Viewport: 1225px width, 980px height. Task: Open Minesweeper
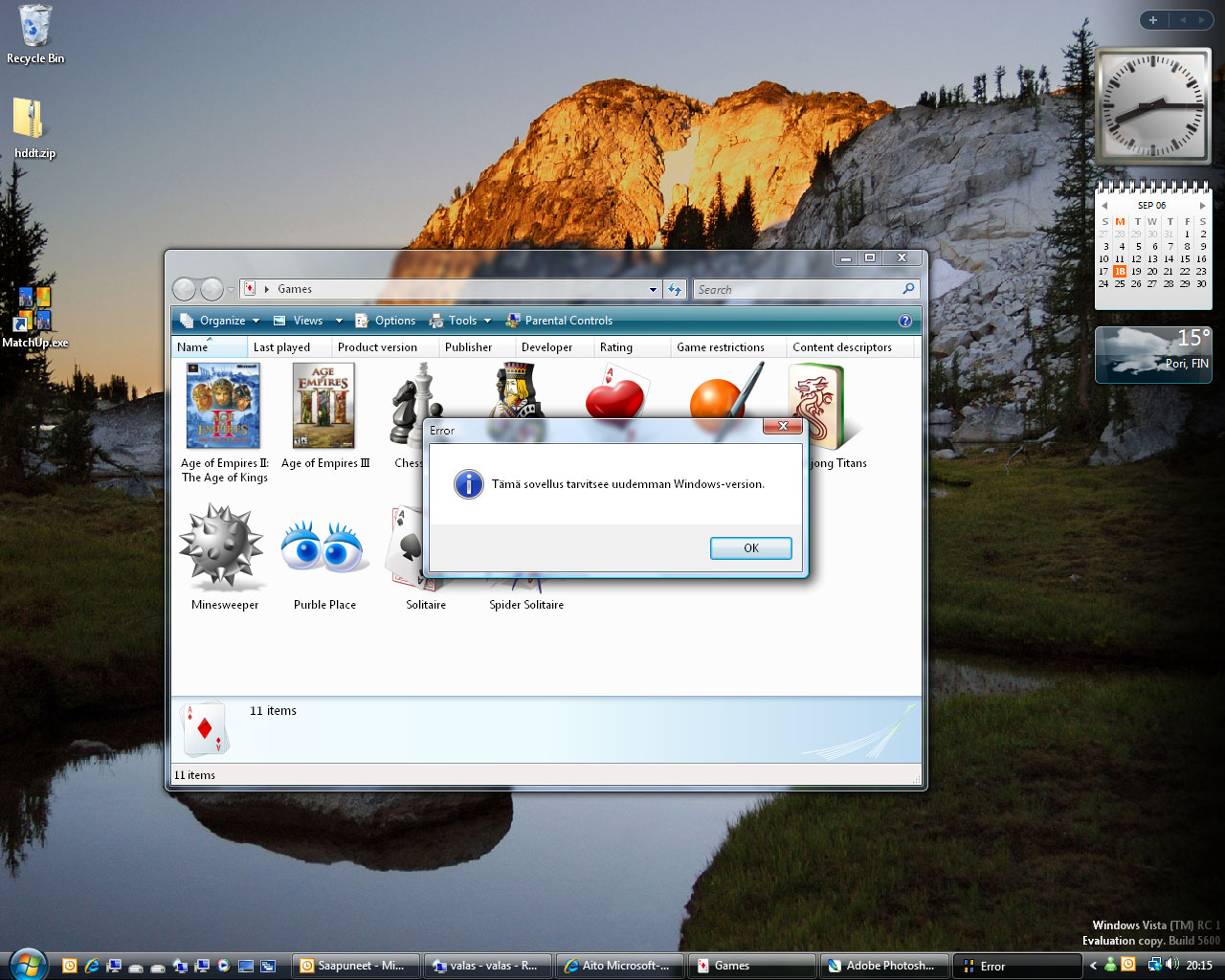point(224,547)
